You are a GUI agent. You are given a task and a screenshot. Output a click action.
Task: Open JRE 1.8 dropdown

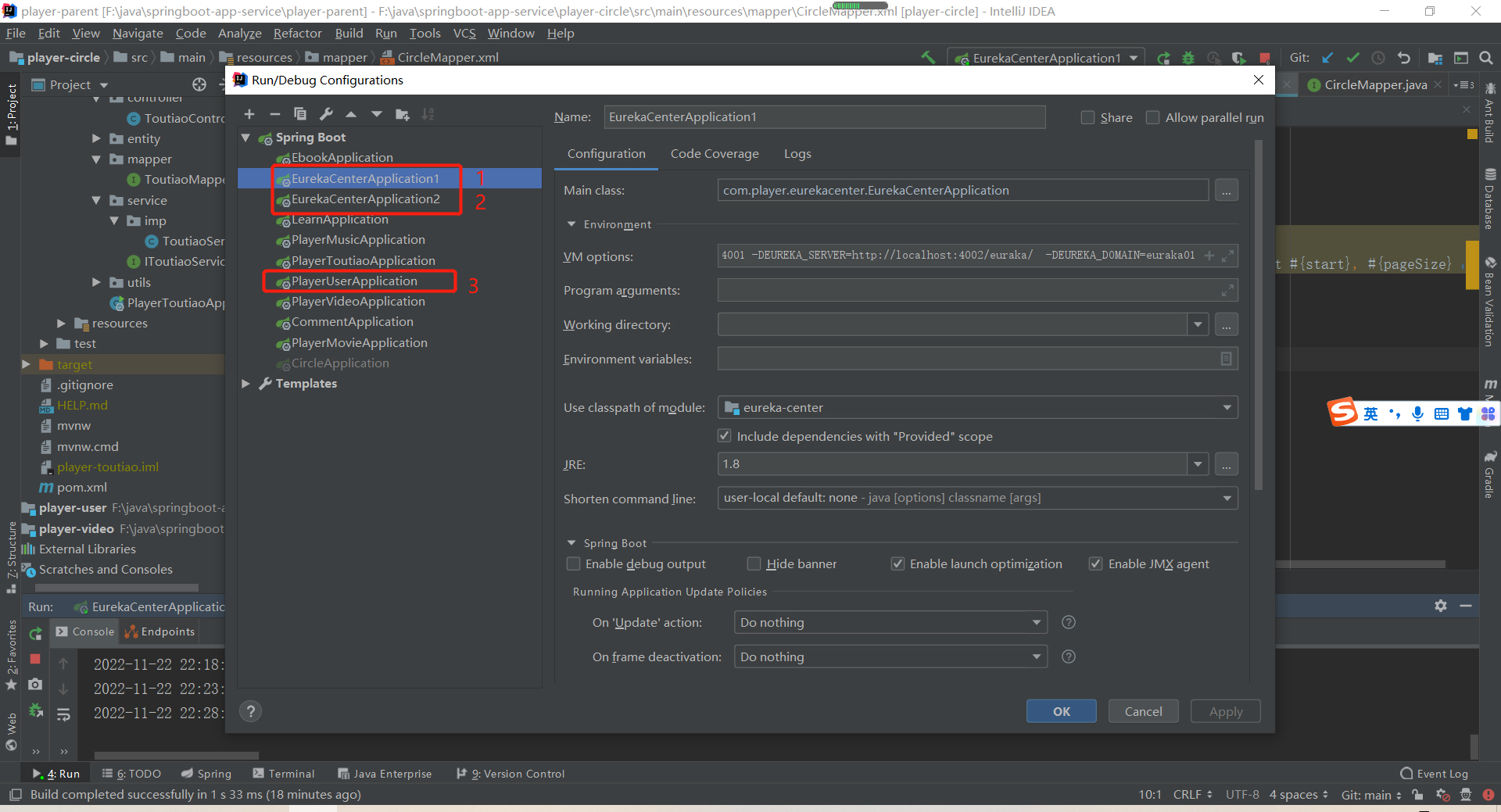(1198, 464)
